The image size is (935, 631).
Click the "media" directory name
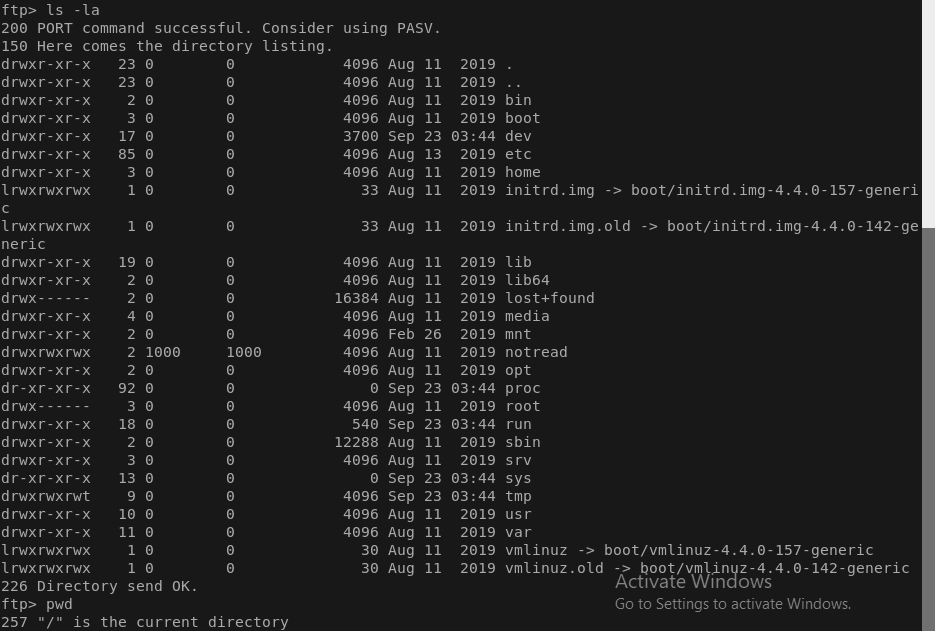(x=527, y=316)
